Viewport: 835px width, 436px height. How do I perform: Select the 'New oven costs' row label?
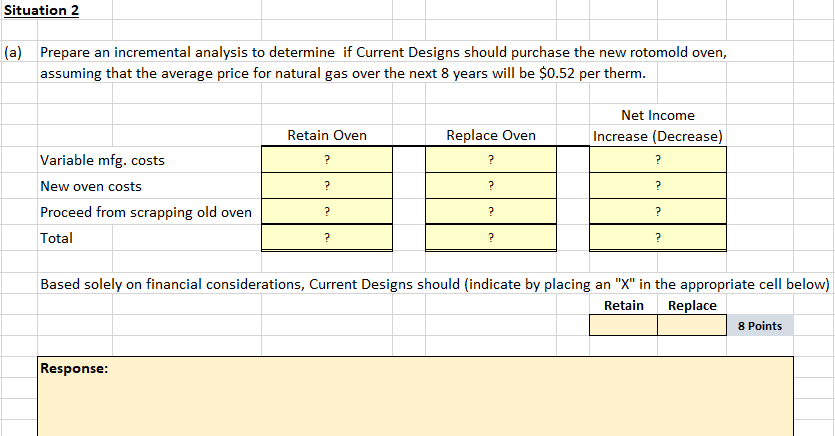91,186
